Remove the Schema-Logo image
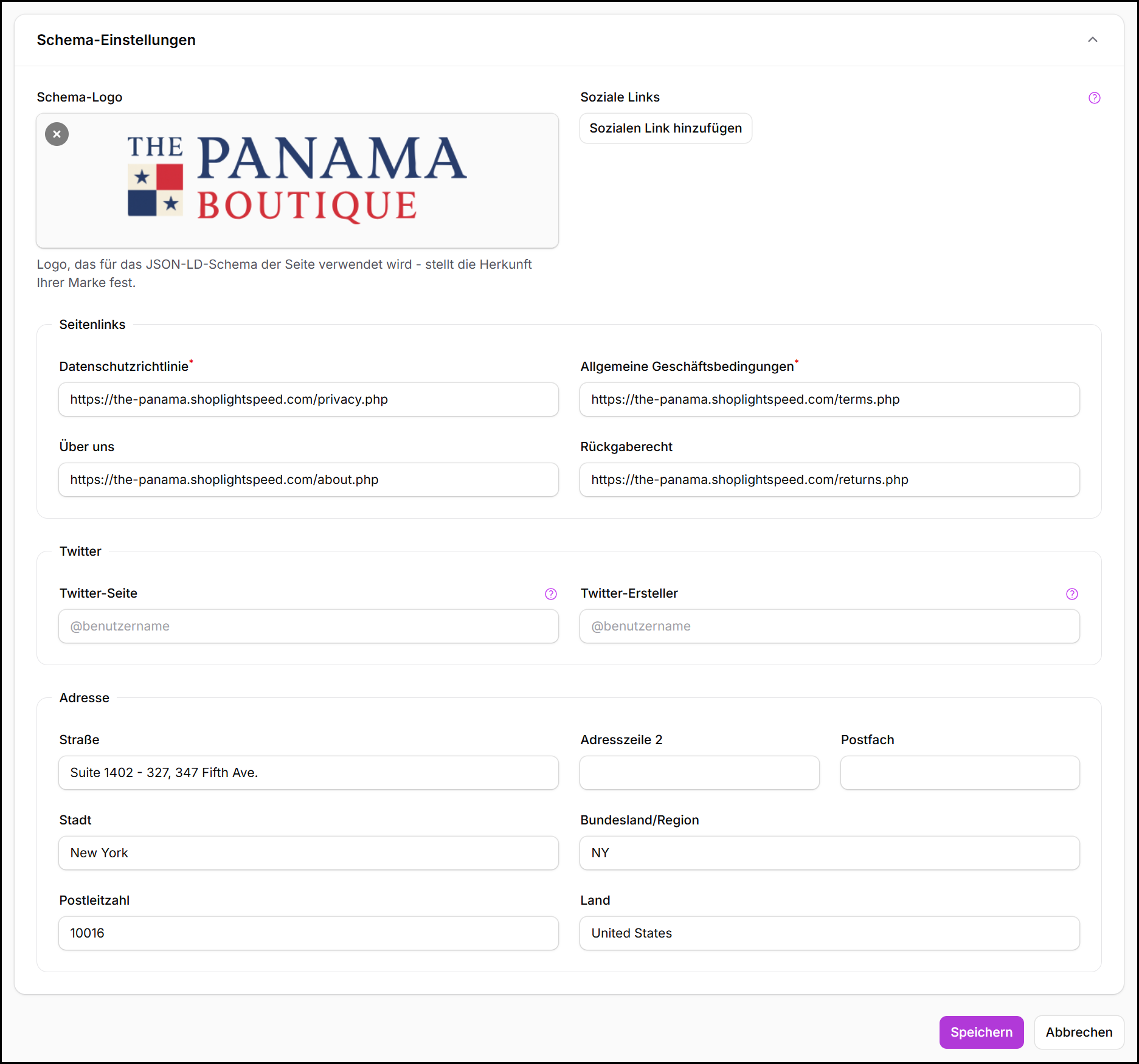Image resolution: width=1139 pixels, height=1064 pixels. click(x=57, y=134)
